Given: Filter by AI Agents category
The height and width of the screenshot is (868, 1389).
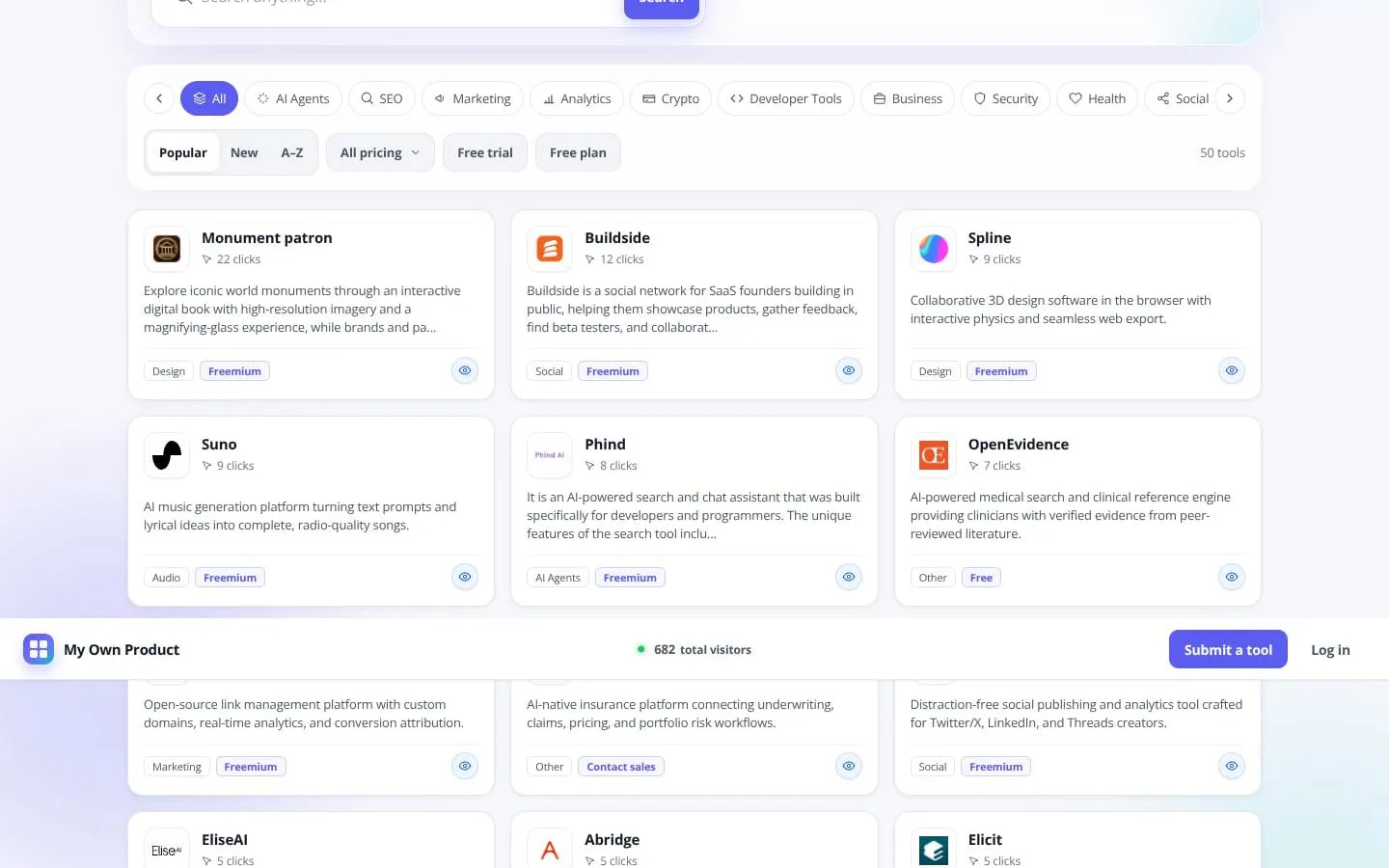Looking at the screenshot, I should click(x=293, y=98).
